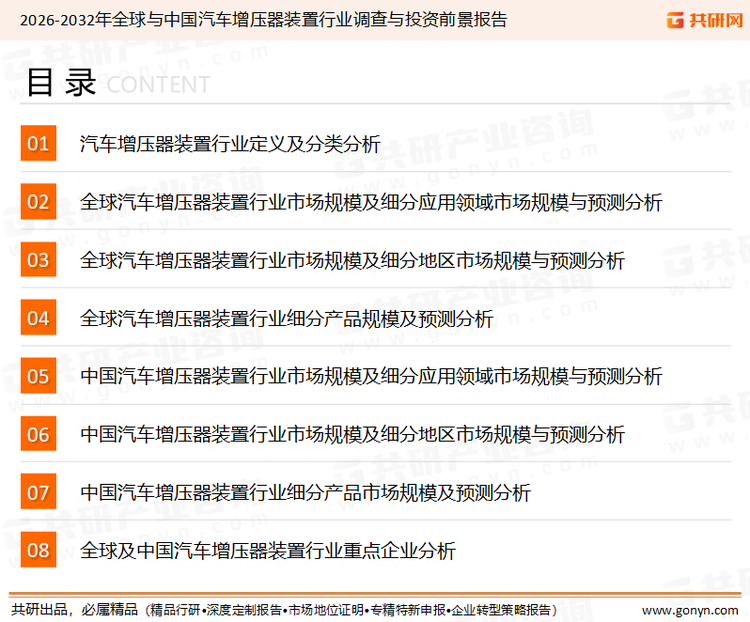Click the footer slogan 共研出品，必属精品

(75, 610)
